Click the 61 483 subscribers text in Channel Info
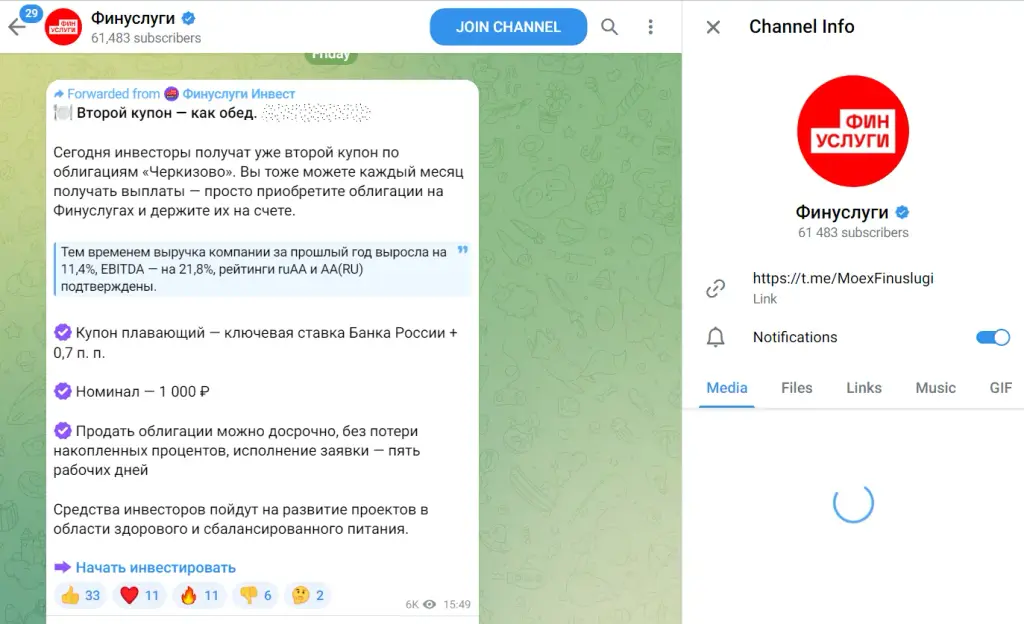 (853, 232)
